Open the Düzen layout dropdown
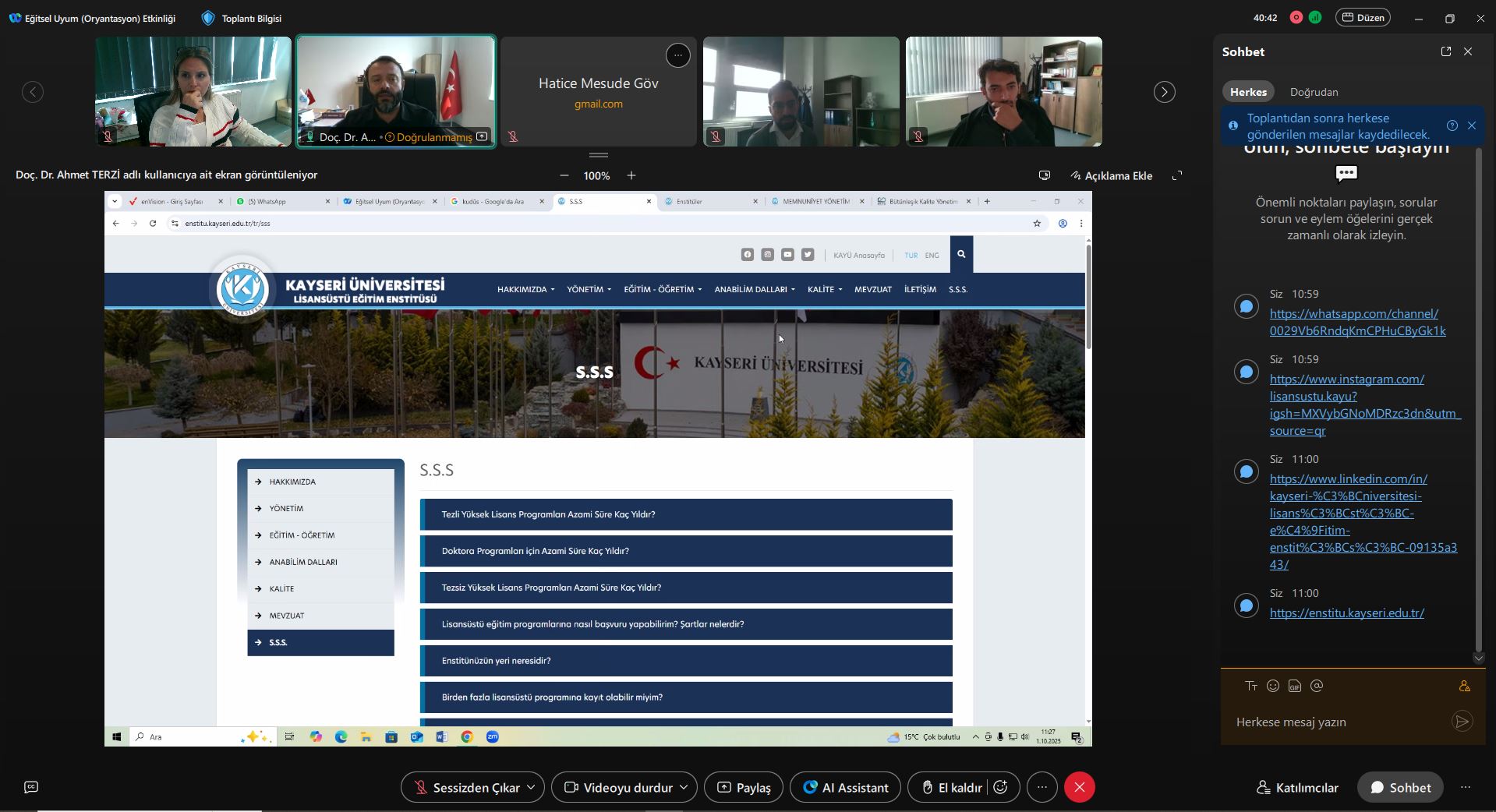 (1363, 17)
